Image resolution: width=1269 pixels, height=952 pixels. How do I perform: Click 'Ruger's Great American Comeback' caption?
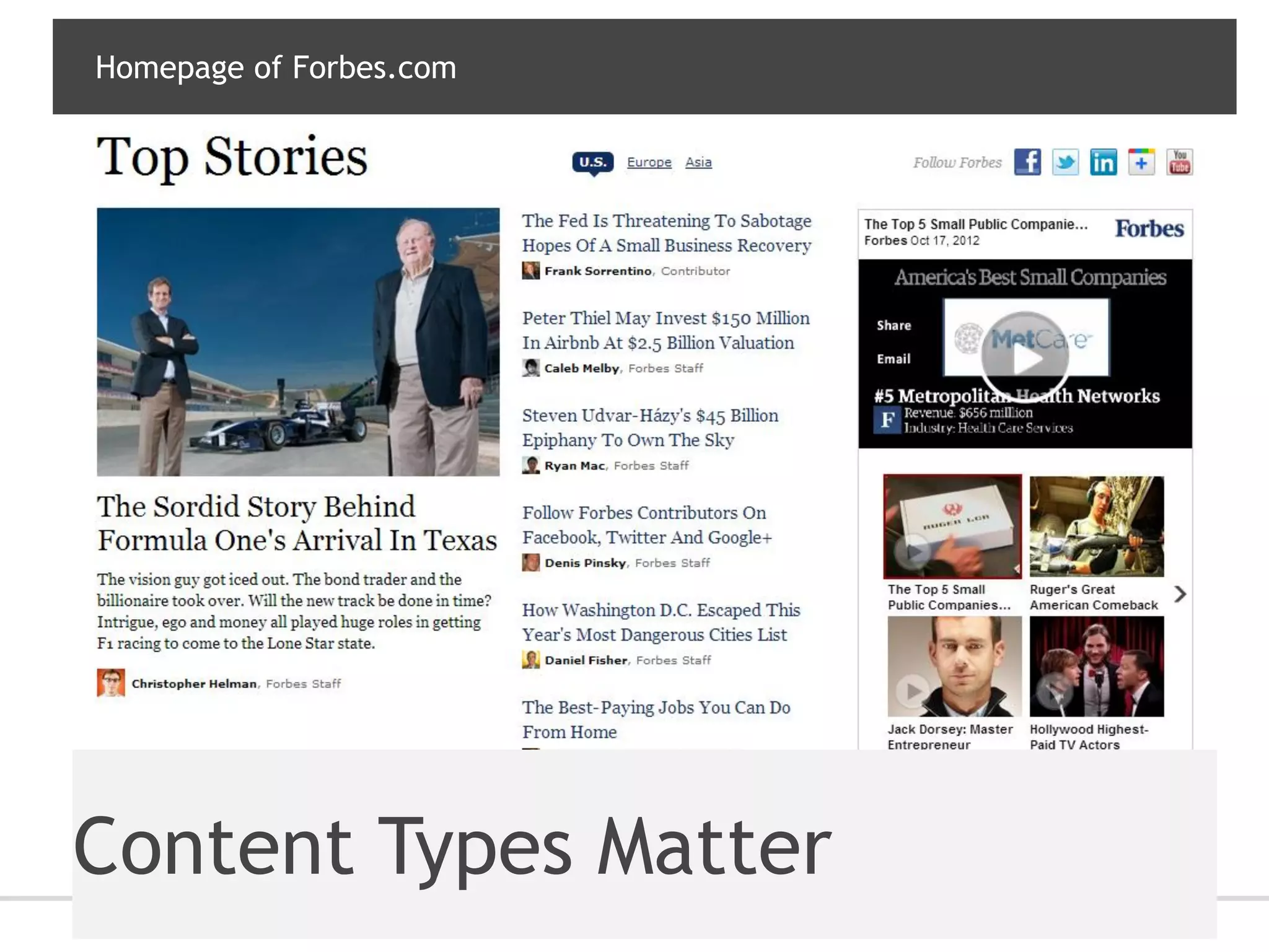[x=1094, y=597]
